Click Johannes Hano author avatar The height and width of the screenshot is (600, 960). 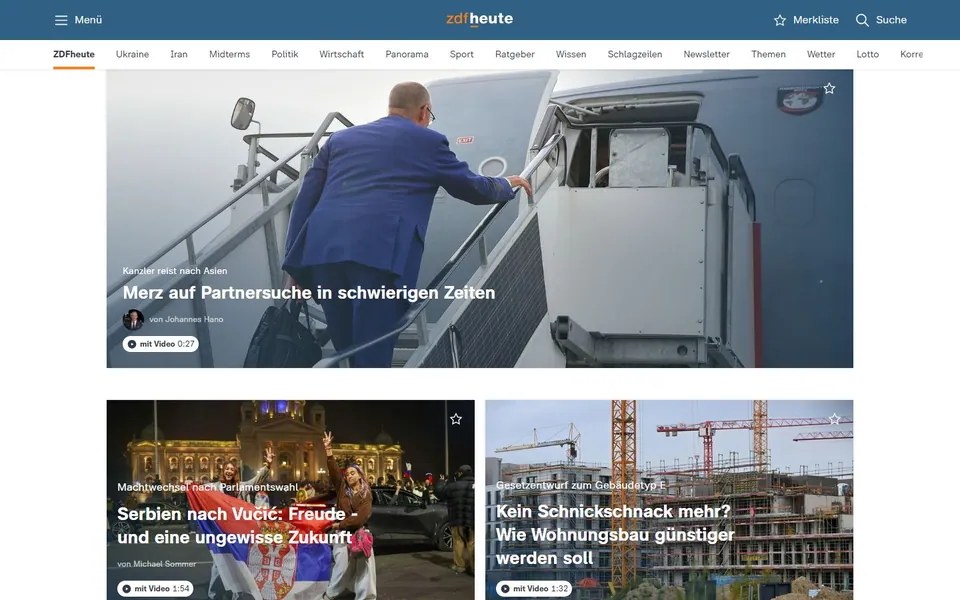coord(133,319)
